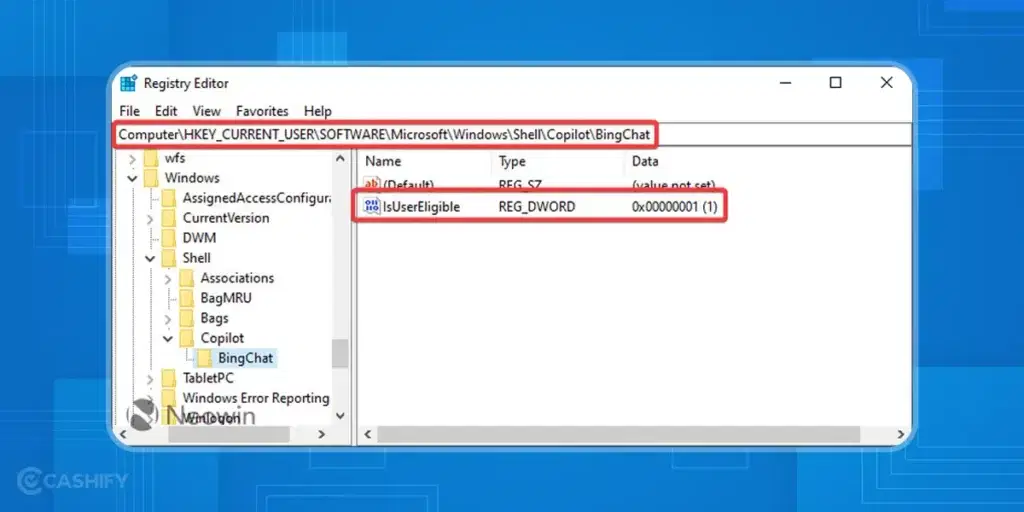Select the Shell folder icon
Screen dimensions: 1024x512
click(x=168, y=258)
